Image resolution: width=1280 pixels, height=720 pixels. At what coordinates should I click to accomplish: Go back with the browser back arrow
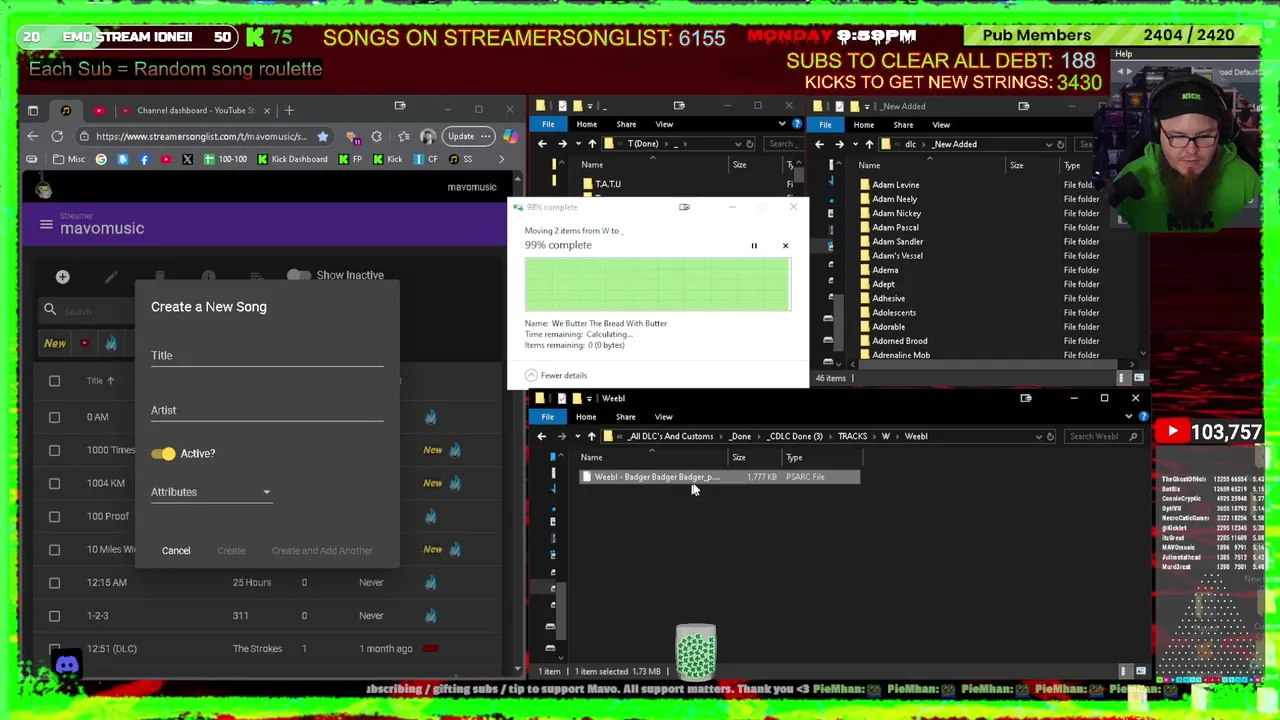click(33, 136)
